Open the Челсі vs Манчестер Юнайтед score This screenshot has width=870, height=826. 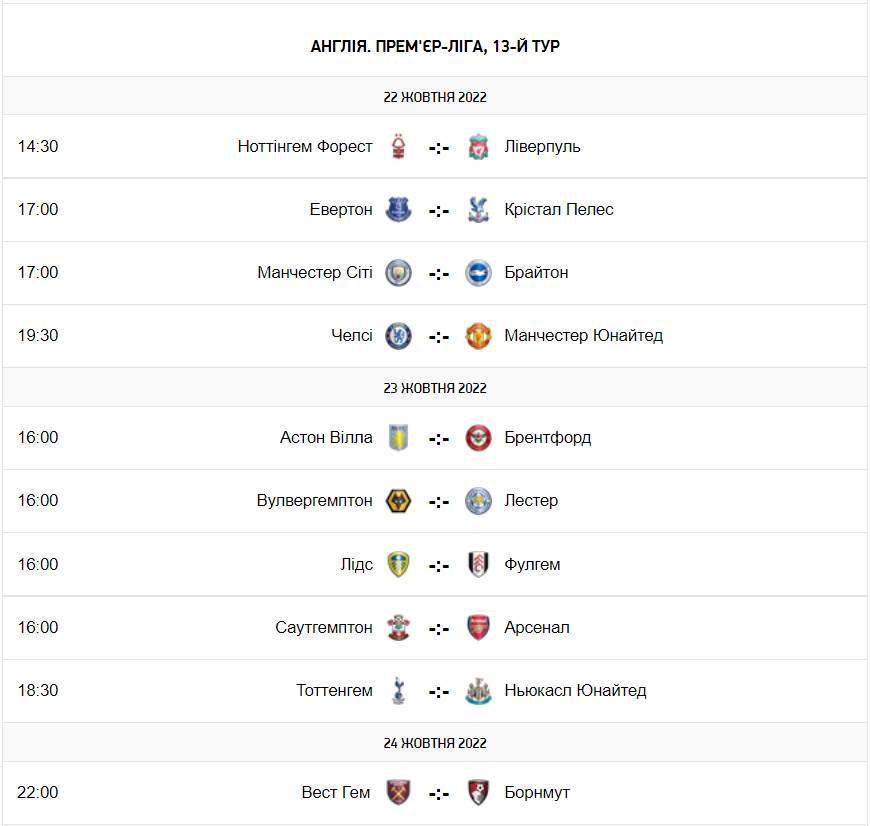coord(439,336)
